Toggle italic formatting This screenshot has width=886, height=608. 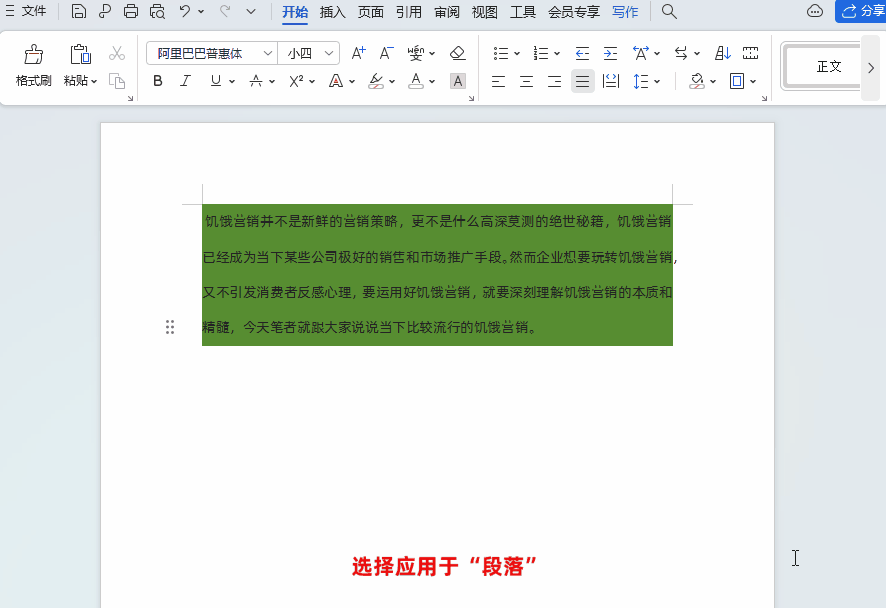[185, 81]
